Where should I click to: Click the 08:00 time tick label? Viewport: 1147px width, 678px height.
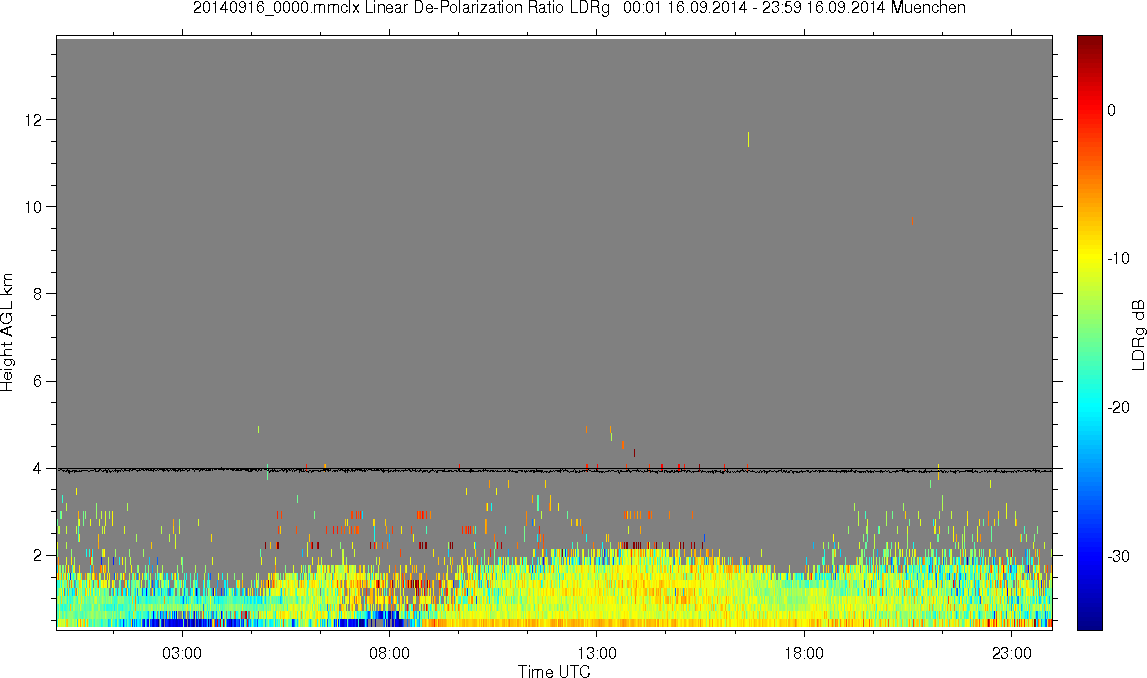pyautogui.click(x=389, y=653)
